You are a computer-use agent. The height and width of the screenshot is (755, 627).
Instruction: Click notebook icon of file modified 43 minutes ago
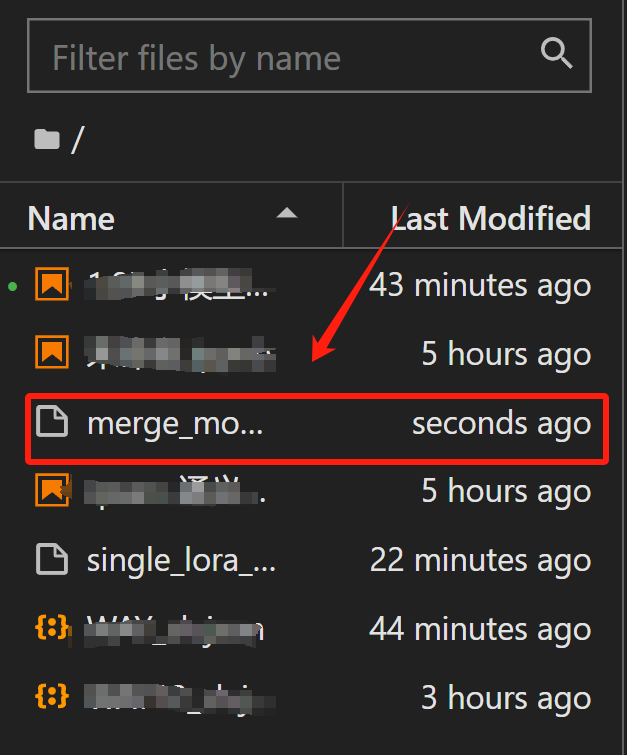pyautogui.click(x=52, y=285)
